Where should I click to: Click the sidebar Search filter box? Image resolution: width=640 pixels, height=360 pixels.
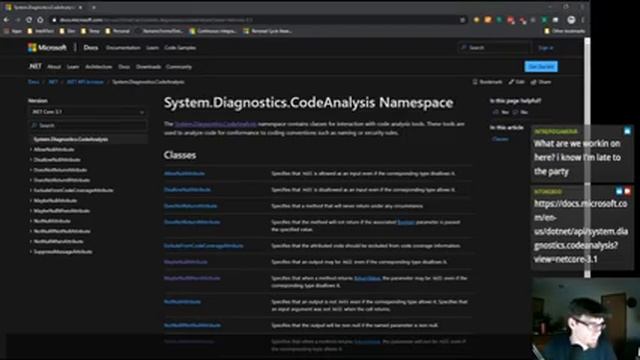(88, 125)
